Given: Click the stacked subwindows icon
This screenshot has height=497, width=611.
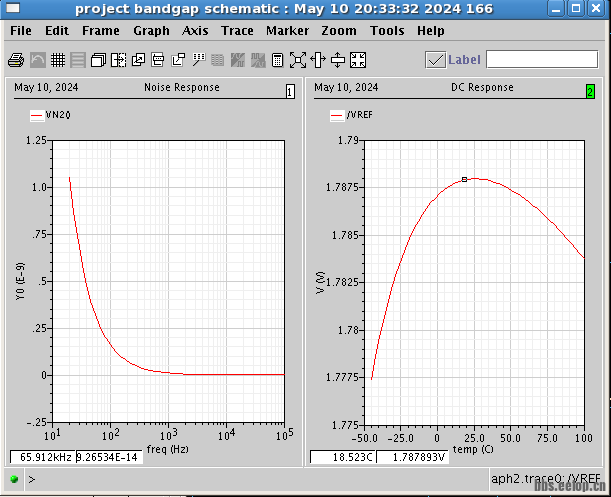Looking at the screenshot, I should pos(98,60).
